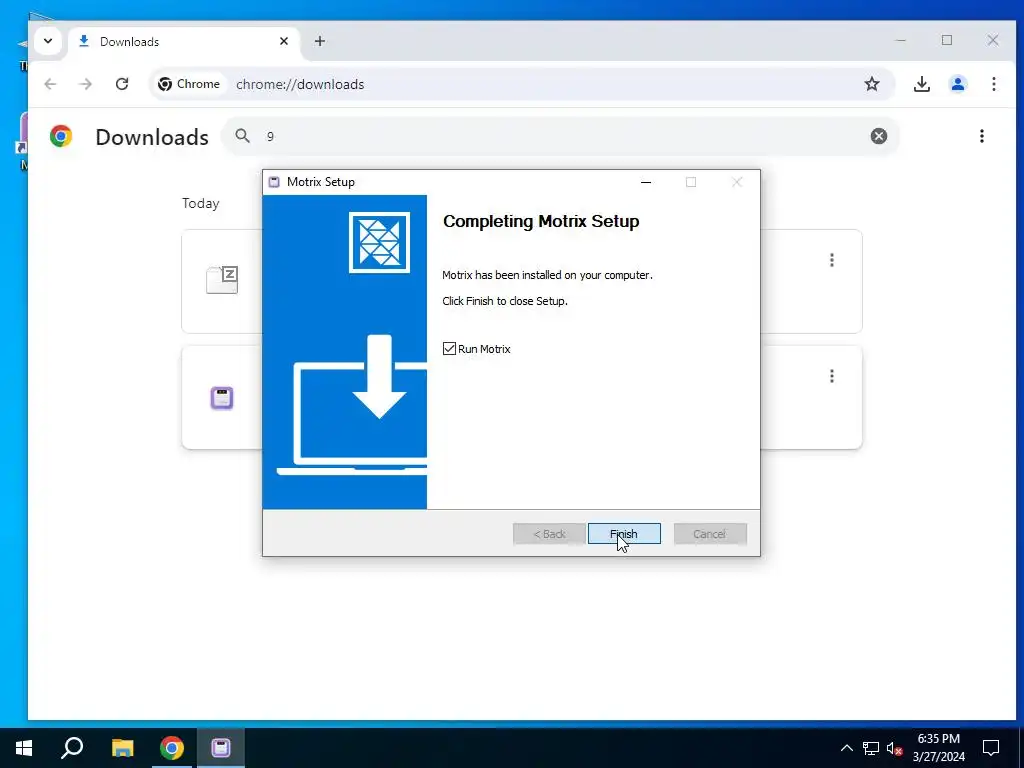Minimize the Motrix Setup dialog
Image resolution: width=1024 pixels, height=768 pixels.
point(646,182)
